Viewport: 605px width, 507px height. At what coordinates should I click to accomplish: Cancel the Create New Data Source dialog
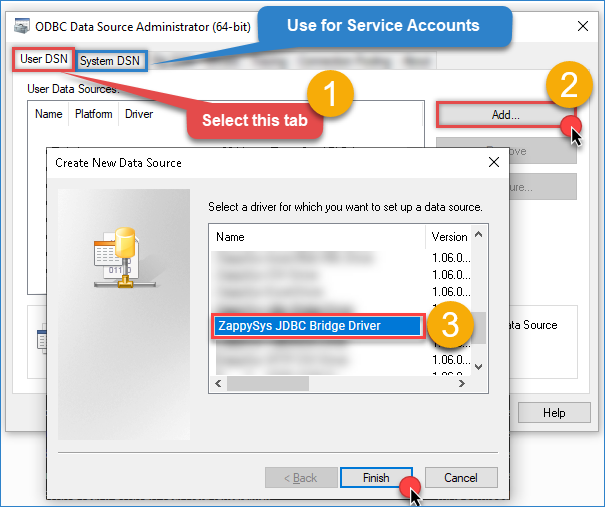click(460, 478)
